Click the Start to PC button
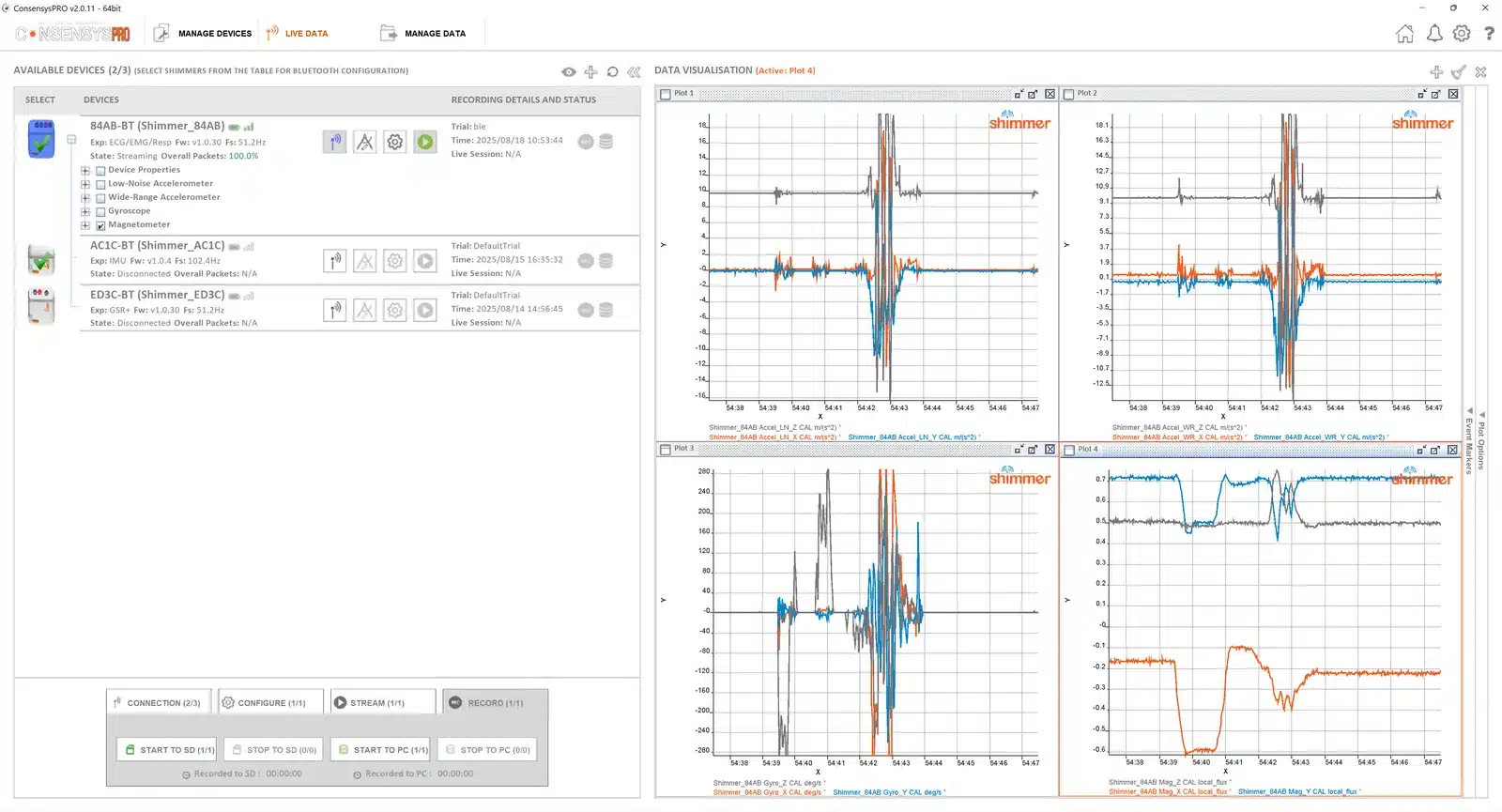The height and width of the screenshot is (812, 1502). tap(380, 749)
